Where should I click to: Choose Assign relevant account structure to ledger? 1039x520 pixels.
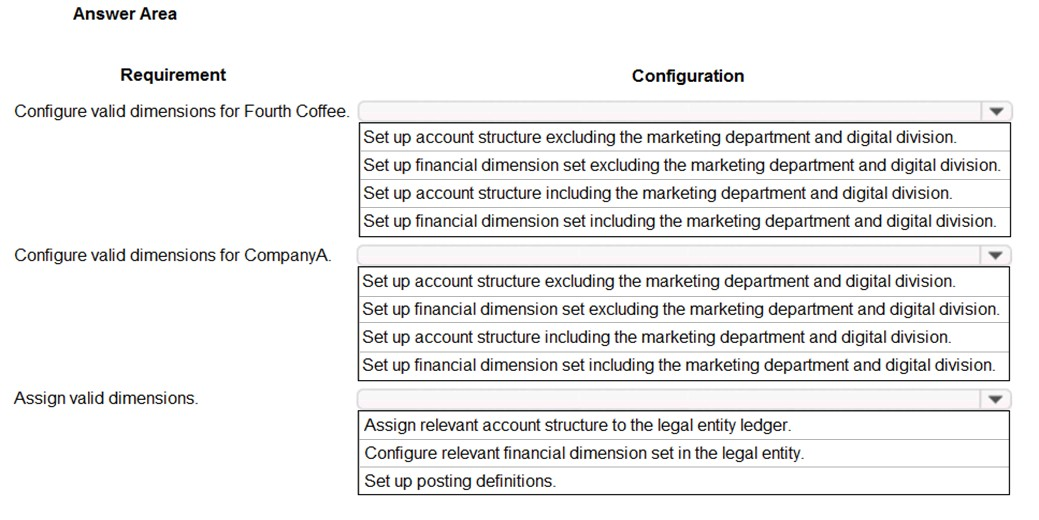pos(684,425)
